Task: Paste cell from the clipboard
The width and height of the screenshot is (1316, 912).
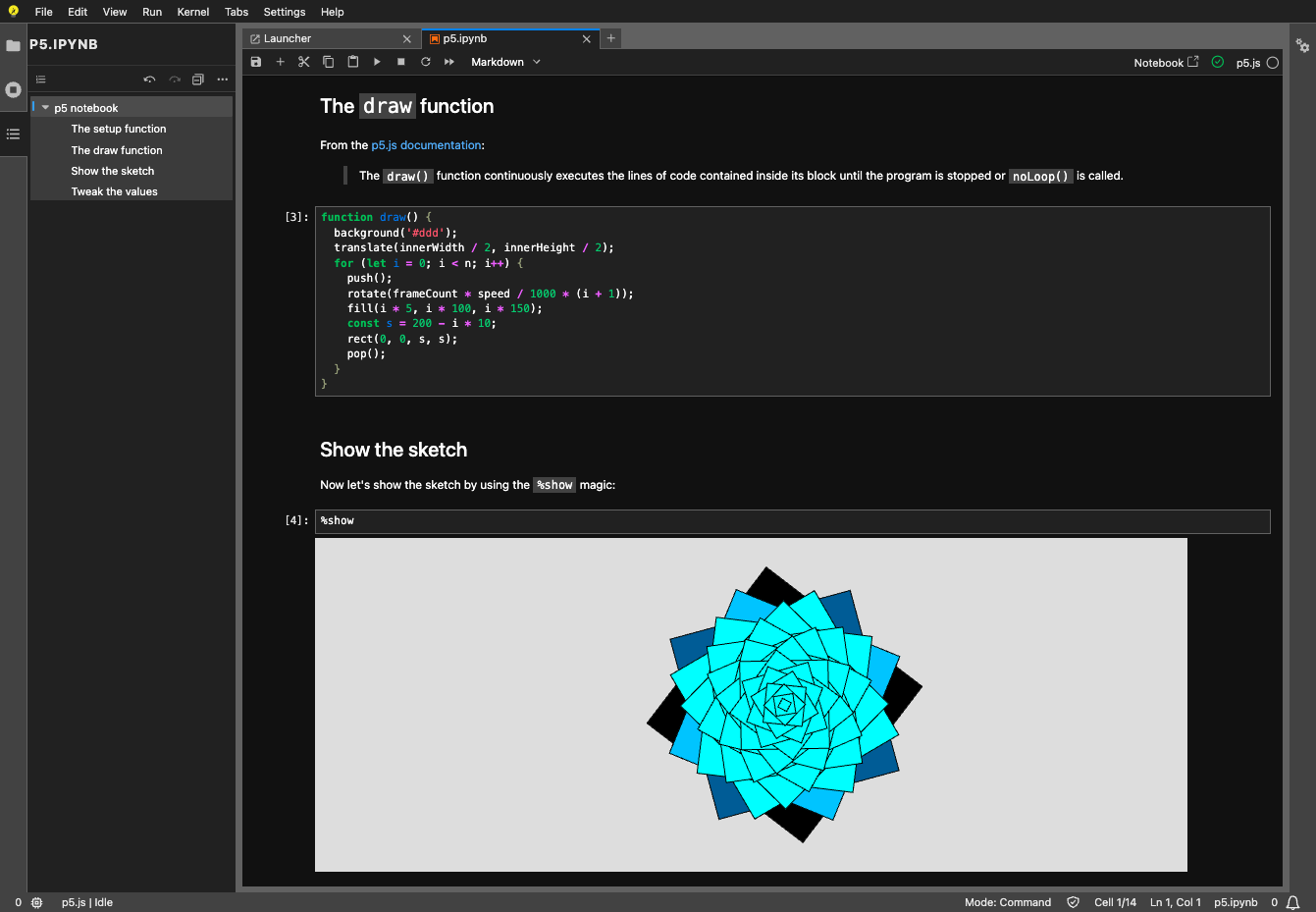Action: [x=353, y=62]
